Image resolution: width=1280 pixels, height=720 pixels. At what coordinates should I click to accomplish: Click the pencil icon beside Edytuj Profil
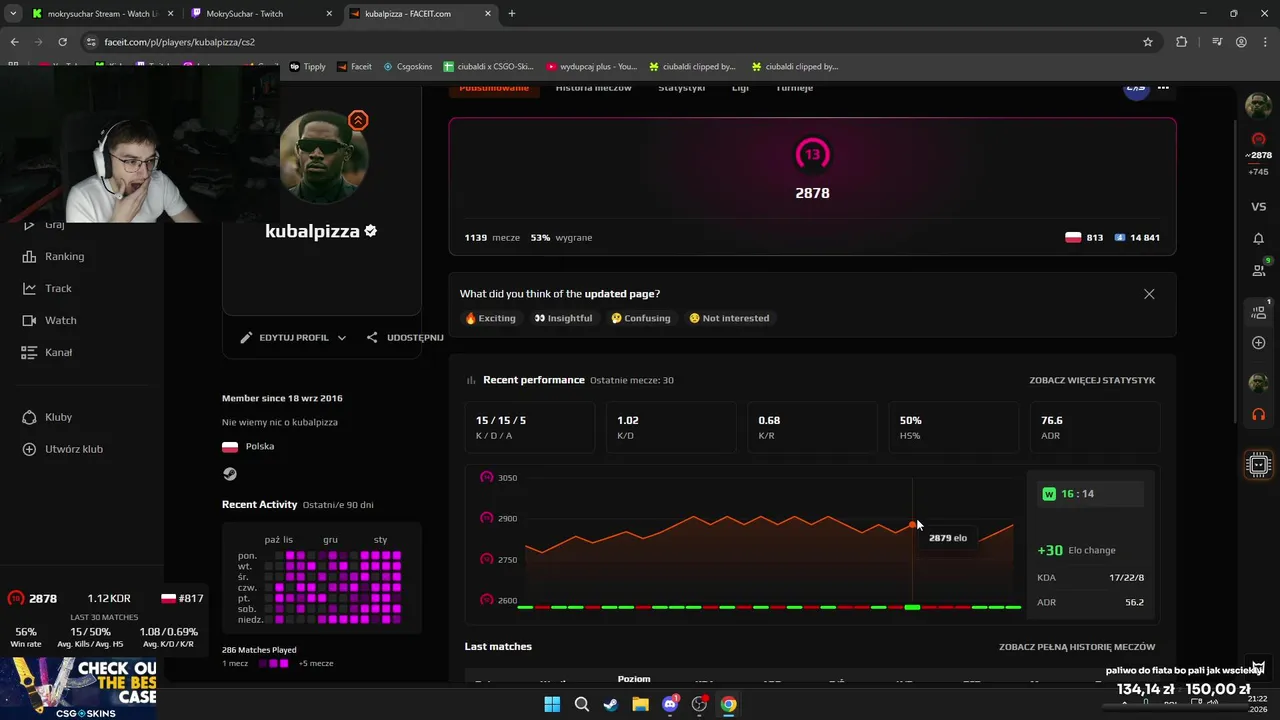(x=246, y=338)
